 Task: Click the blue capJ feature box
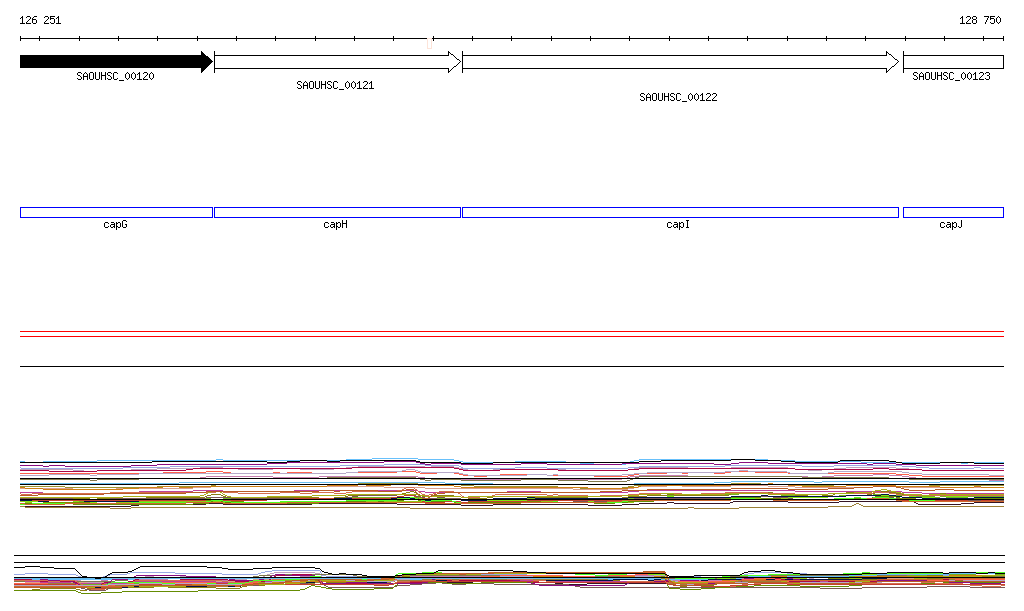pos(953,212)
